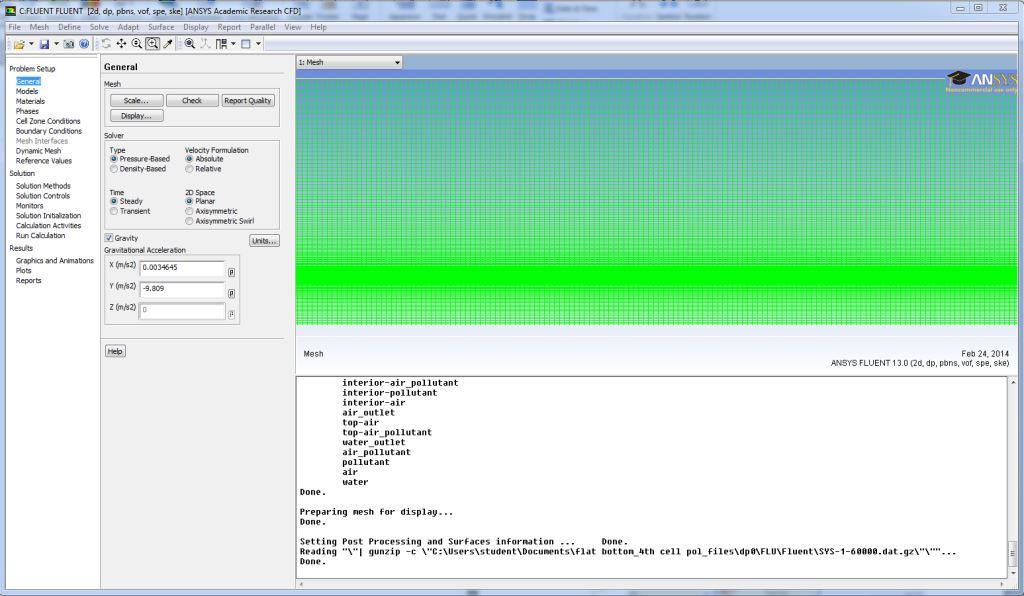This screenshot has height=596, width=1024.
Task: Open Boundary Conditions task page
Action: tap(49, 131)
